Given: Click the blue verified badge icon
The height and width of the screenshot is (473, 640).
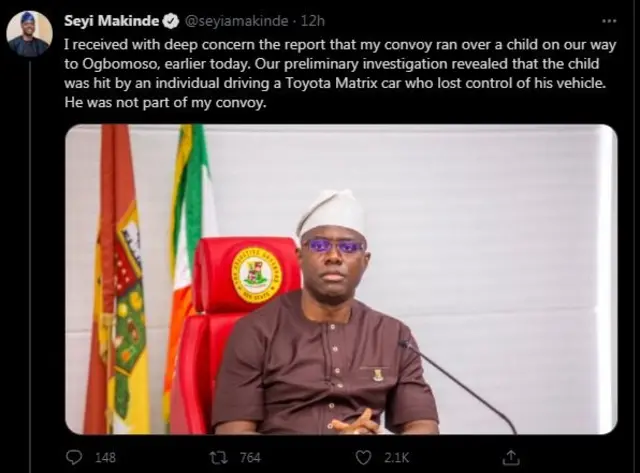Looking at the screenshot, I should click(171, 21).
